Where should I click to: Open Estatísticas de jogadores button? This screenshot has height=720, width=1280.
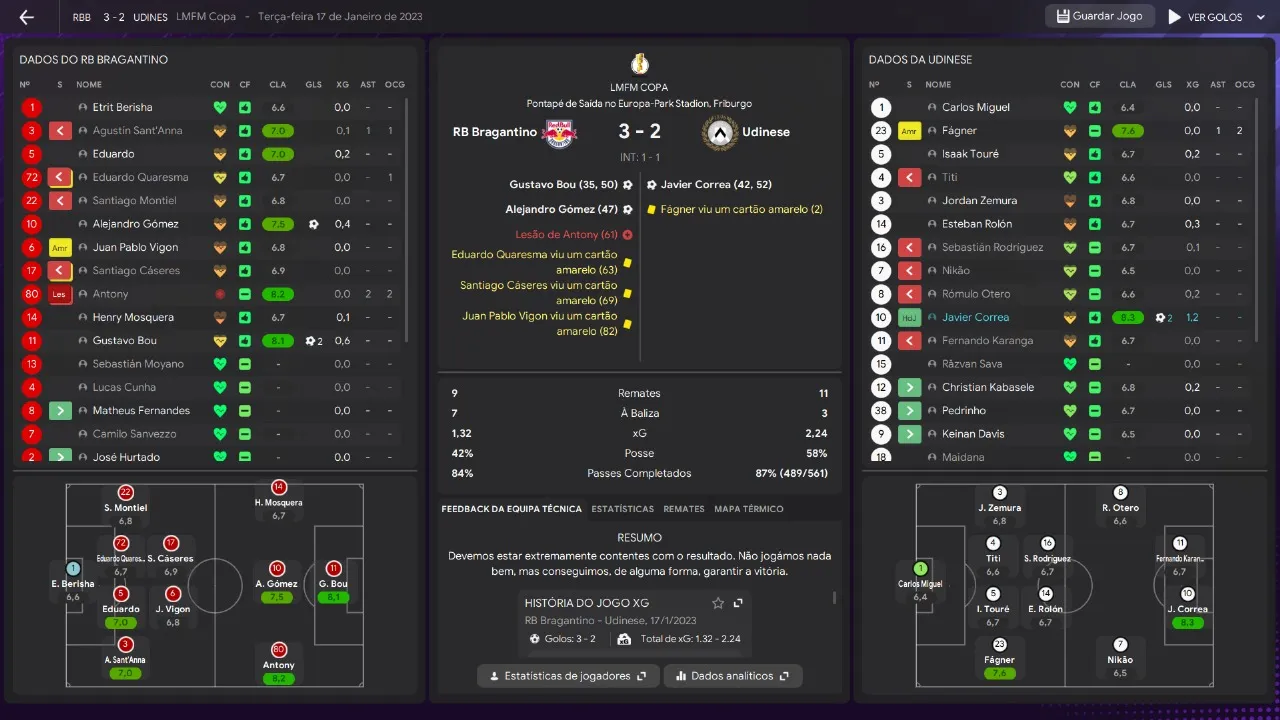(568, 676)
